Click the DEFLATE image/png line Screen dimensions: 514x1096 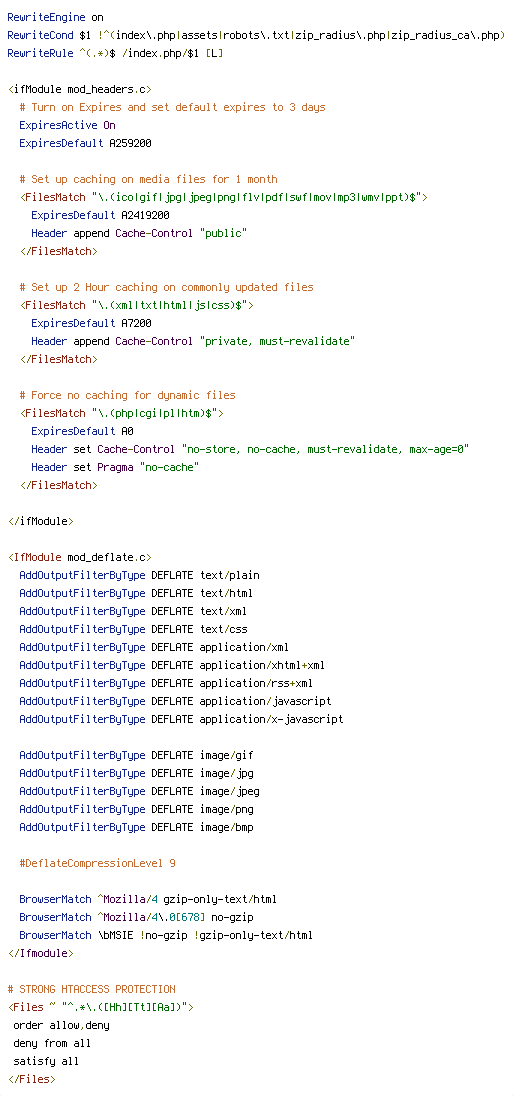pyautogui.click(x=136, y=809)
